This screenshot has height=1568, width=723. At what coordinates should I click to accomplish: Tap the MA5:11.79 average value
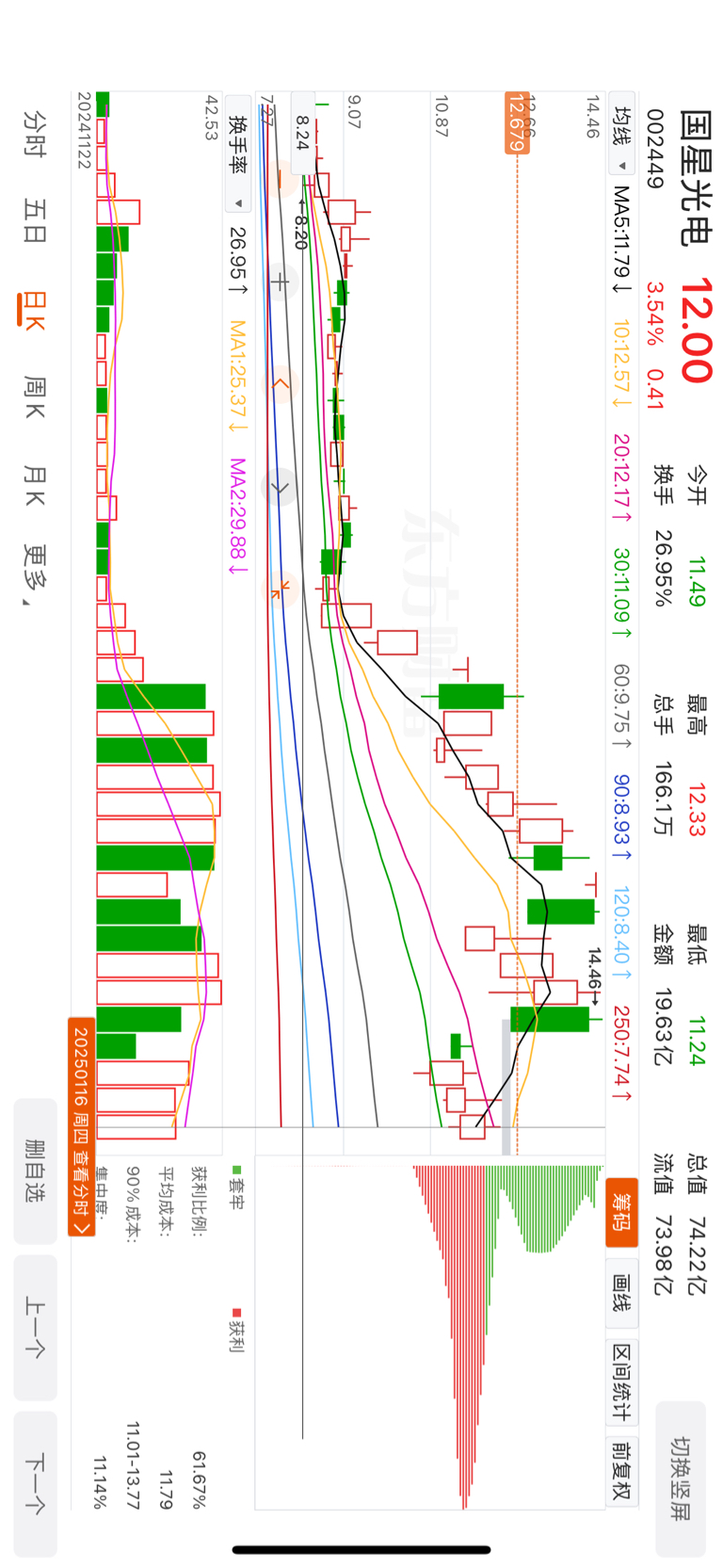(x=620, y=239)
